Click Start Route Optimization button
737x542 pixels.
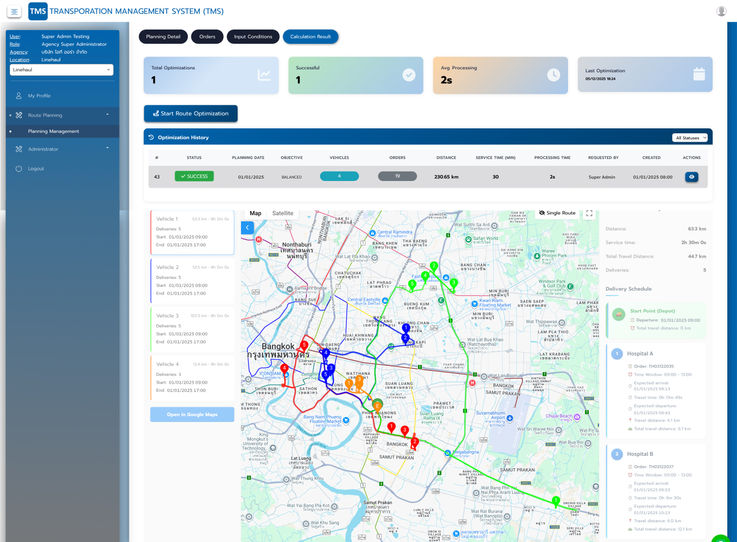pos(190,113)
